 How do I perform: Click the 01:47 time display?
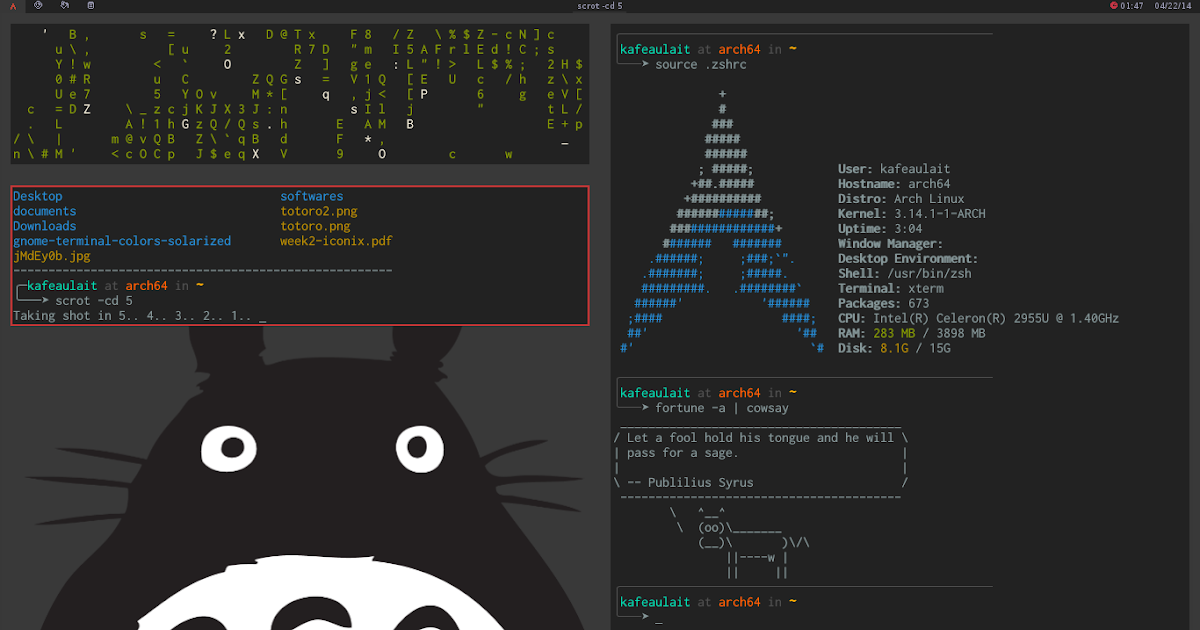(1132, 6)
